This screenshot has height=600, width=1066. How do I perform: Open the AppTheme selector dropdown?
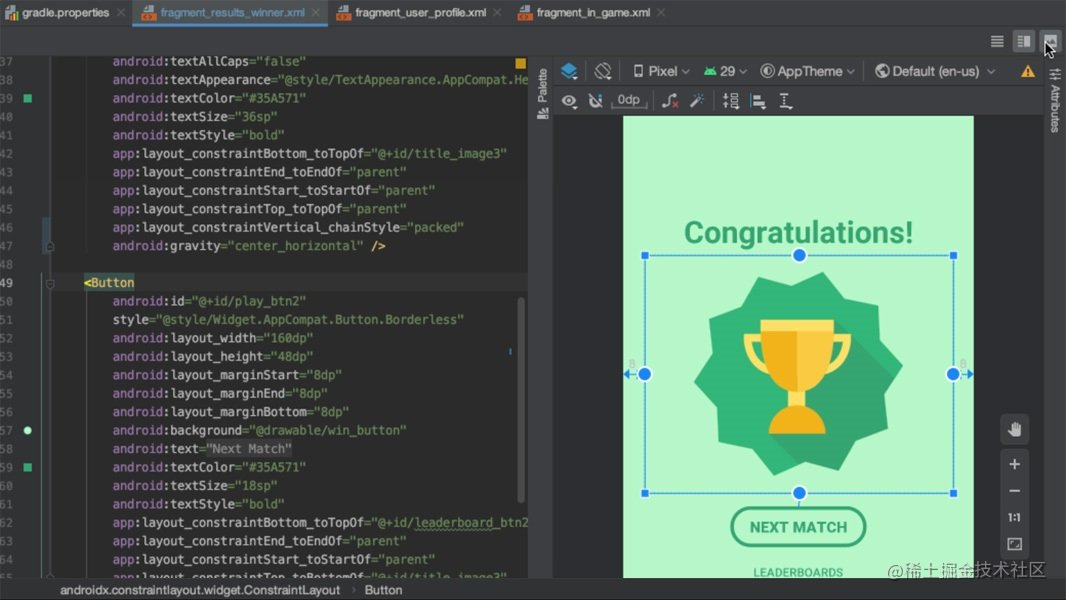pyautogui.click(x=806, y=71)
